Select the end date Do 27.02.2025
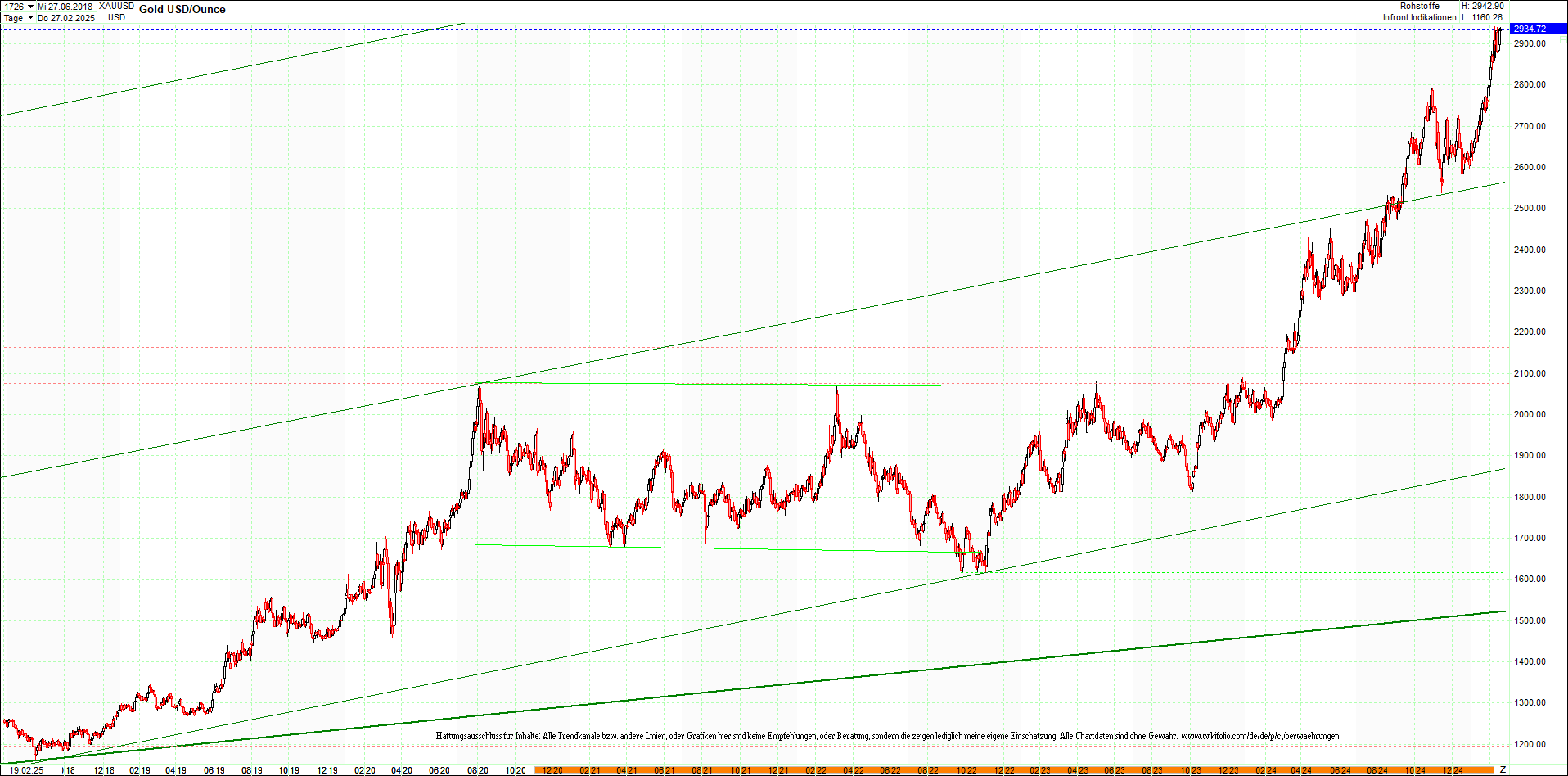Screen dimensions: 1568x776 tap(66, 17)
